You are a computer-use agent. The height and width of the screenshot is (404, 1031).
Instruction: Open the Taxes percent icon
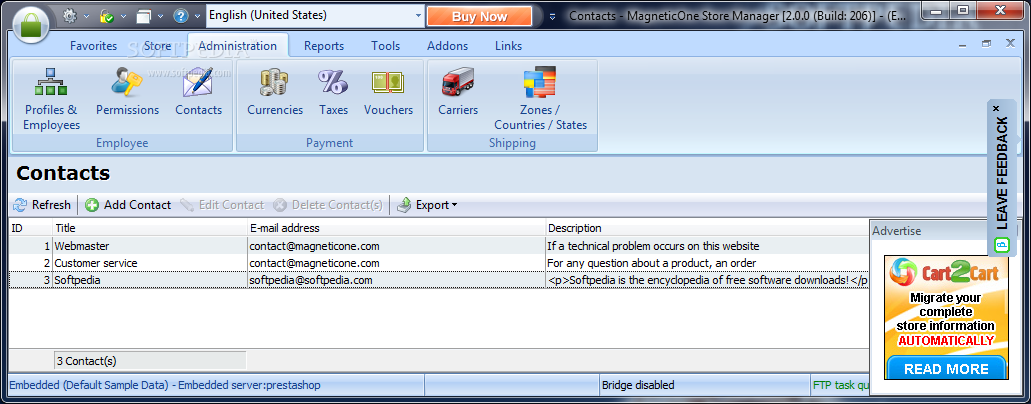[333, 92]
